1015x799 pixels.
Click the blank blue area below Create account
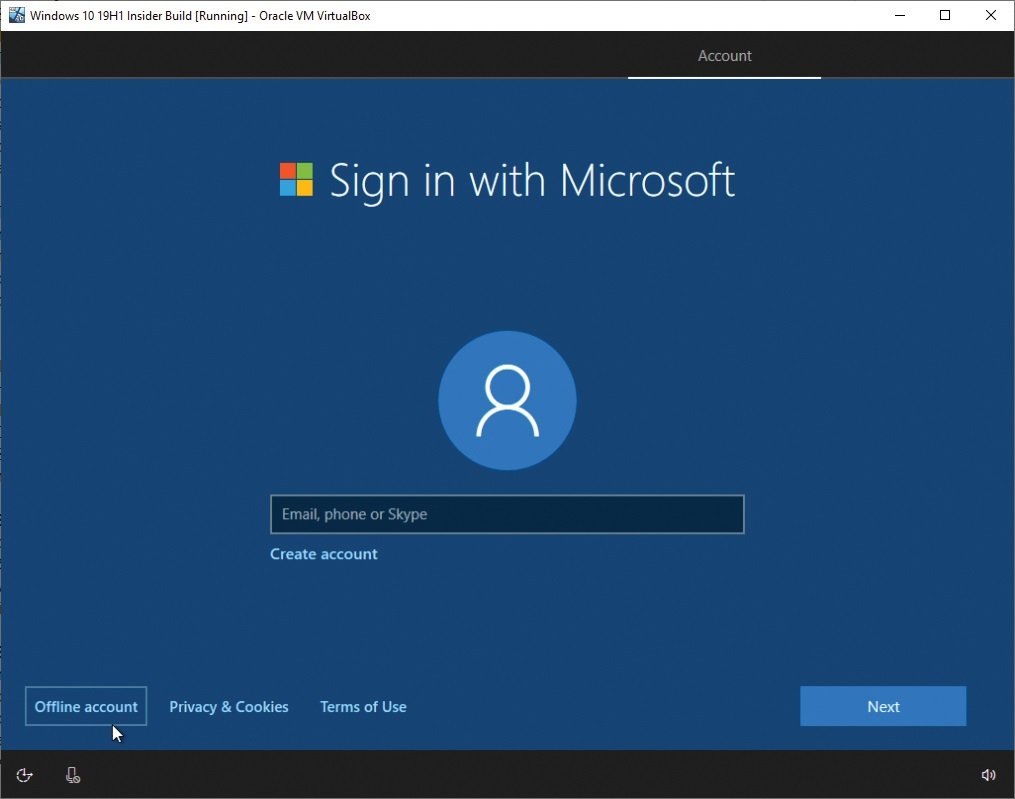pos(507,622)
